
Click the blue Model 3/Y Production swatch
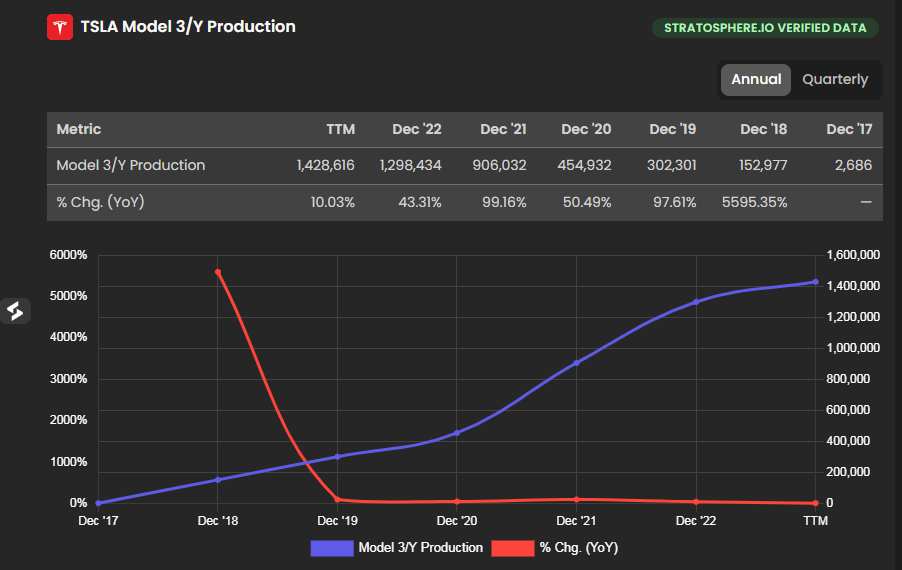point(332,548)
